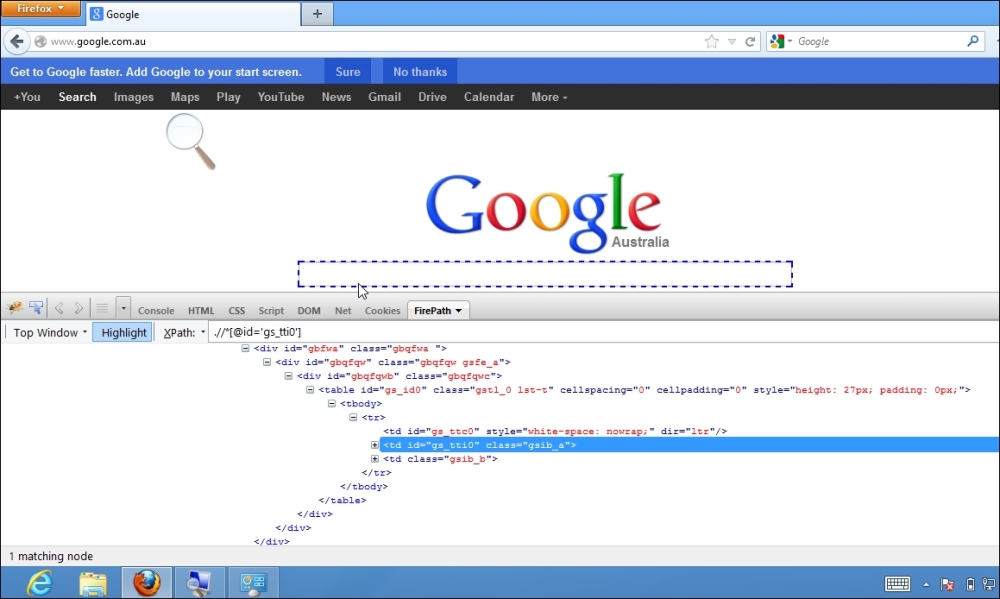Collapse the tr node

tap(353, 417)
